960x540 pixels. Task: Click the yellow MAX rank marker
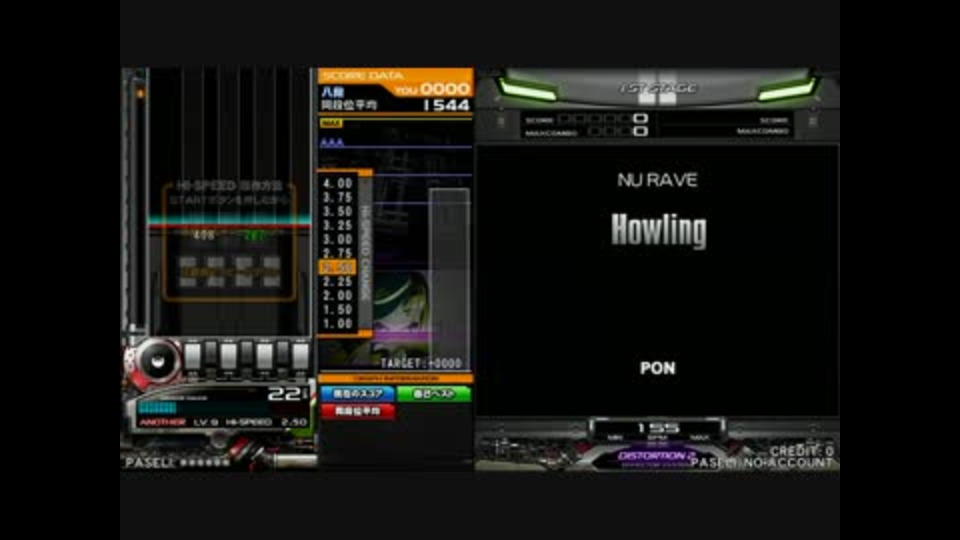pos(331,123)
